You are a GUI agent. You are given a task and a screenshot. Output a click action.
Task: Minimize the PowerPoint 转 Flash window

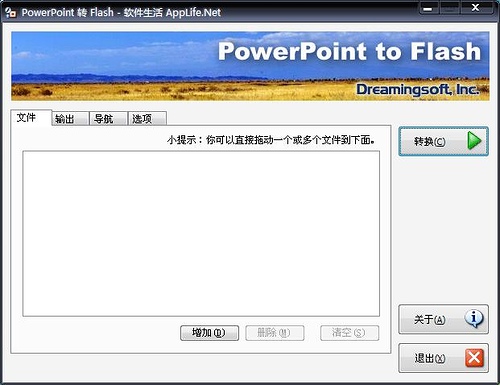tap(429, 8)
